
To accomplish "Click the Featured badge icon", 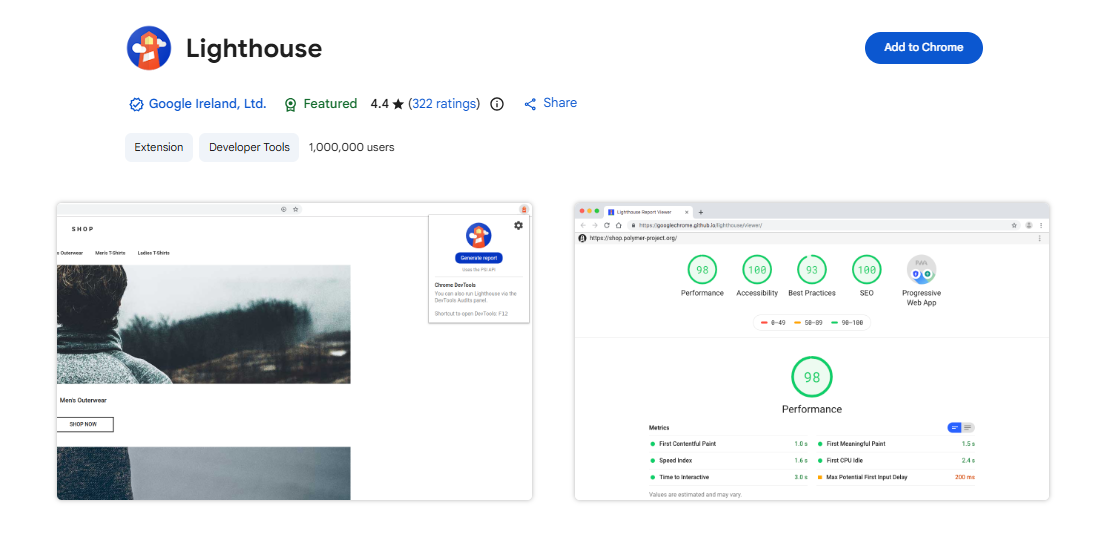I will 290,104.
